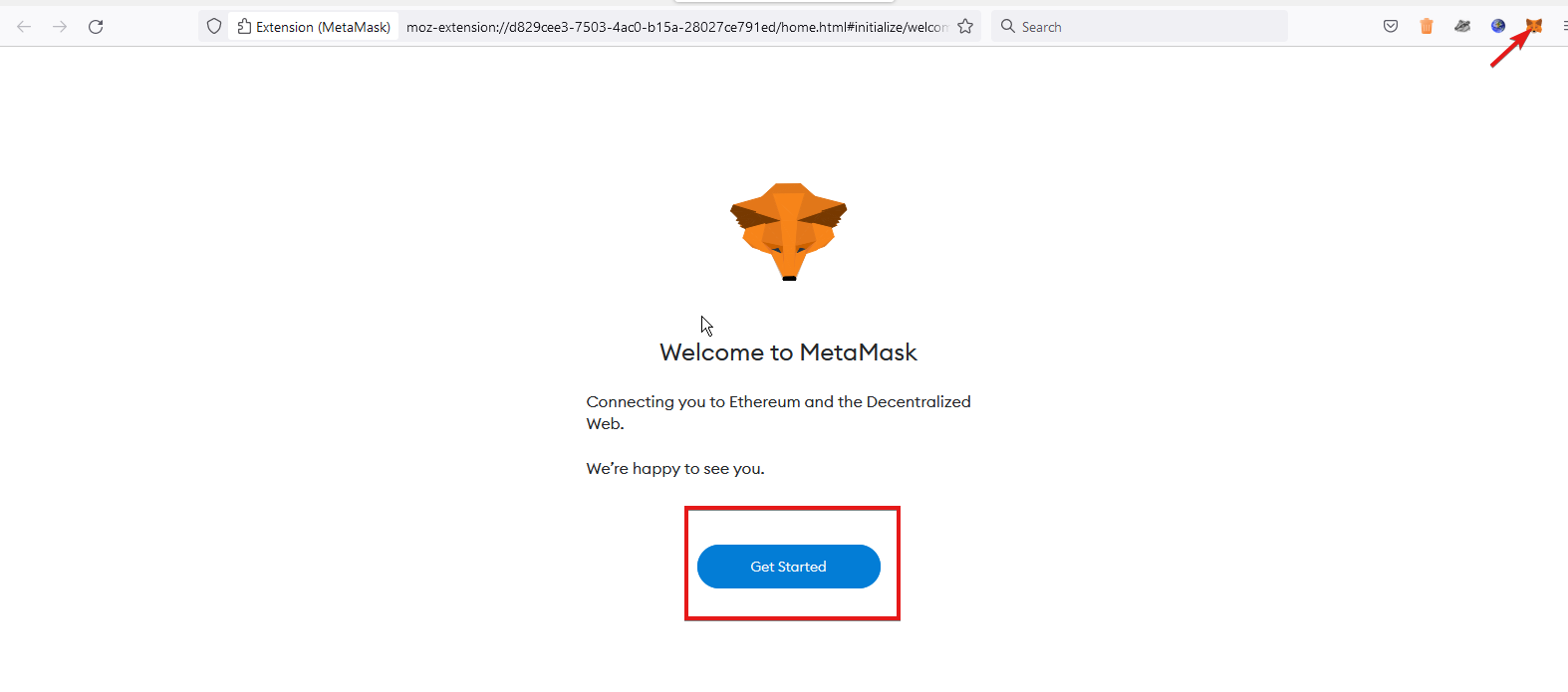The image size is (1568, 692).
Task: Reload the current page
Action: (96, 26)
